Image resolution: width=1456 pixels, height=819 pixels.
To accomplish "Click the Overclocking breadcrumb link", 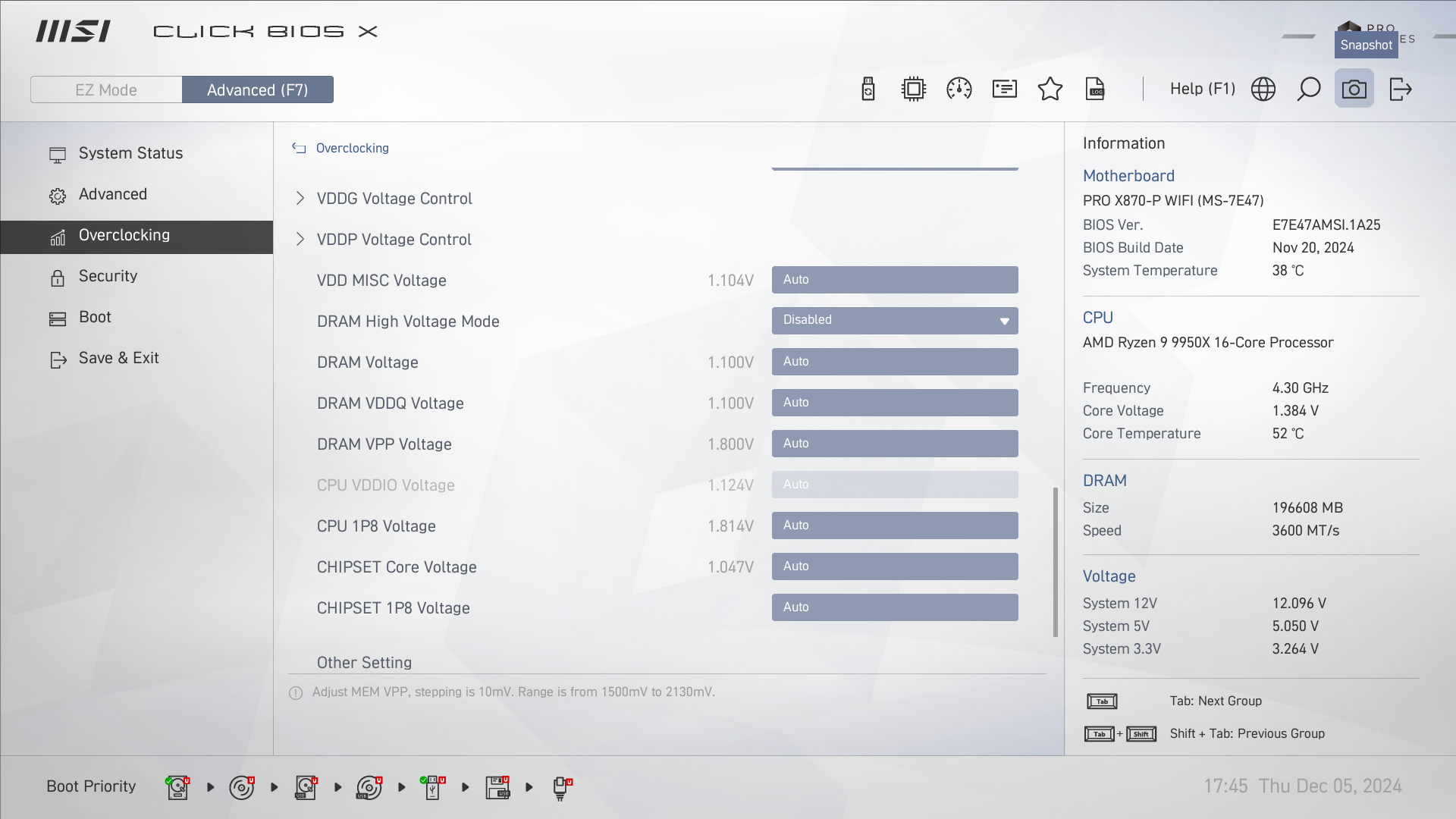I will [353, 148].
